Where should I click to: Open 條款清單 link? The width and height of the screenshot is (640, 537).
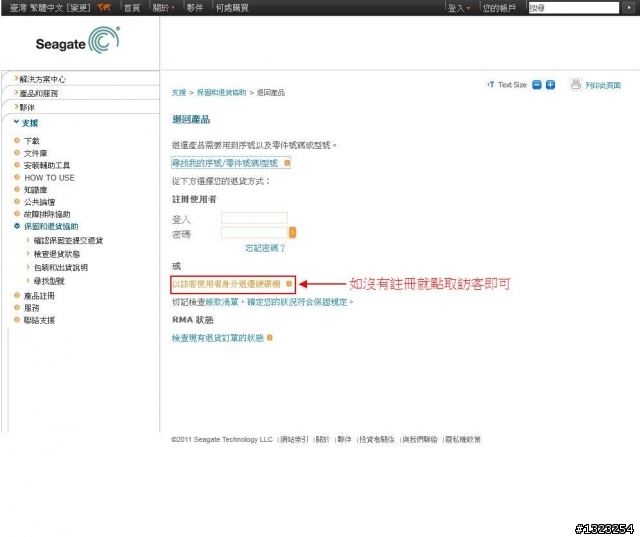click(x=222, y=302)
